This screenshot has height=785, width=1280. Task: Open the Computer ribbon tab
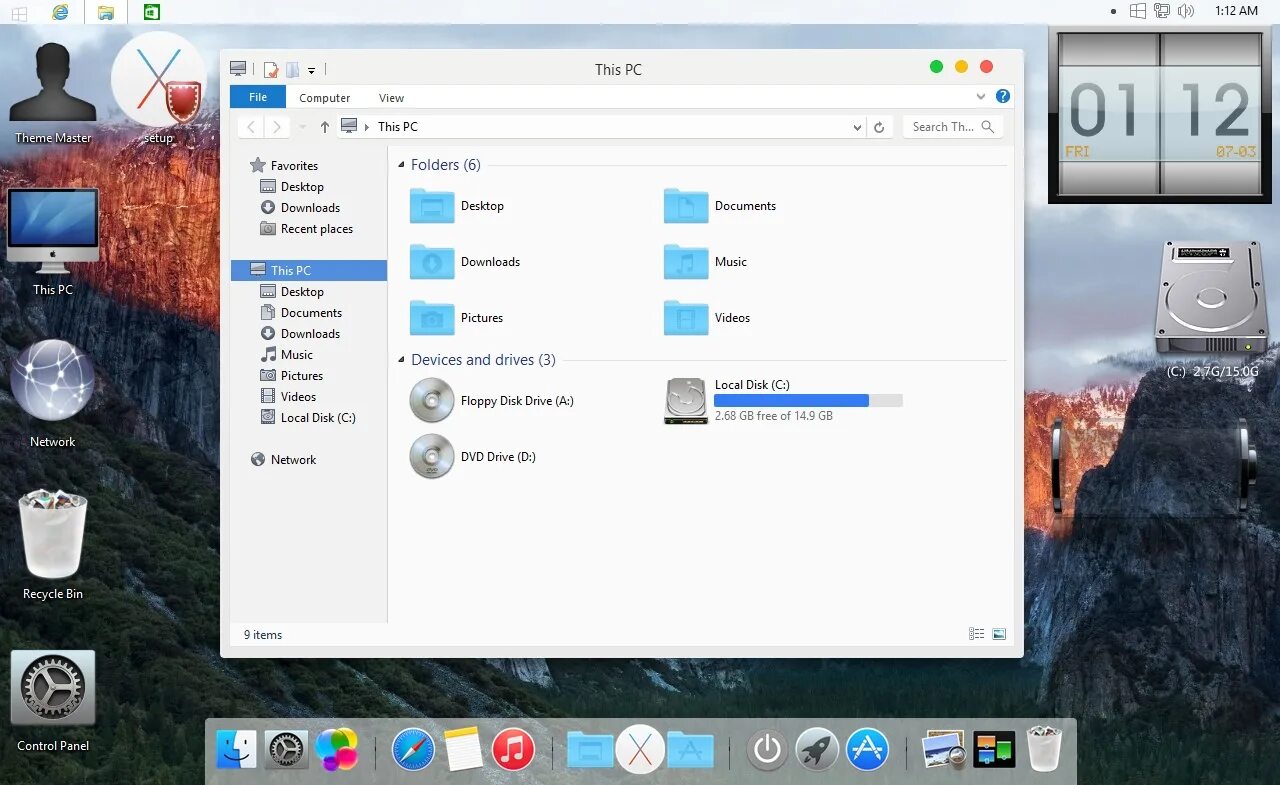point(325,98)
